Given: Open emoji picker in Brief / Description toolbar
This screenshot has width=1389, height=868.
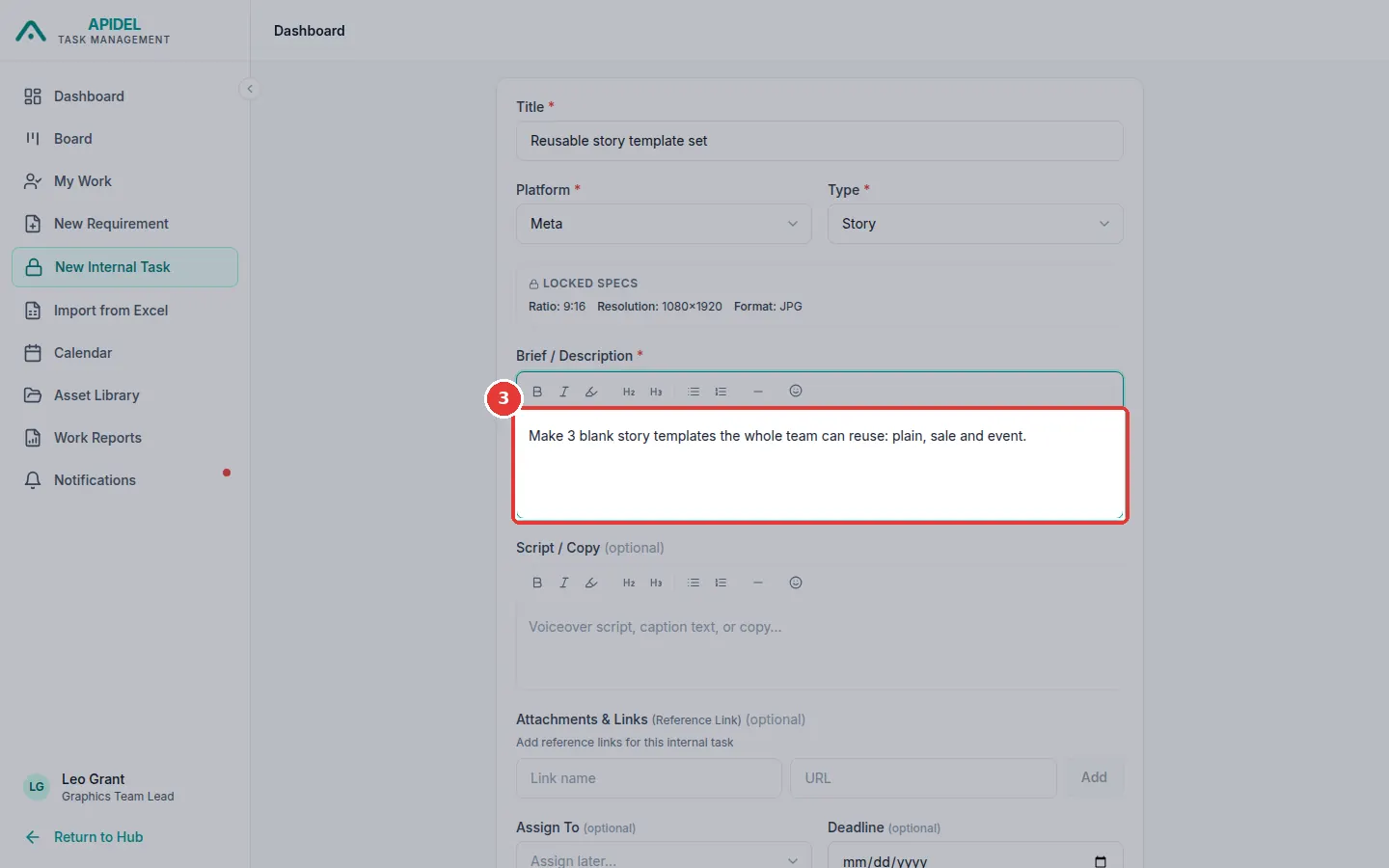Looking at the screenshot, I should [796, 391].
